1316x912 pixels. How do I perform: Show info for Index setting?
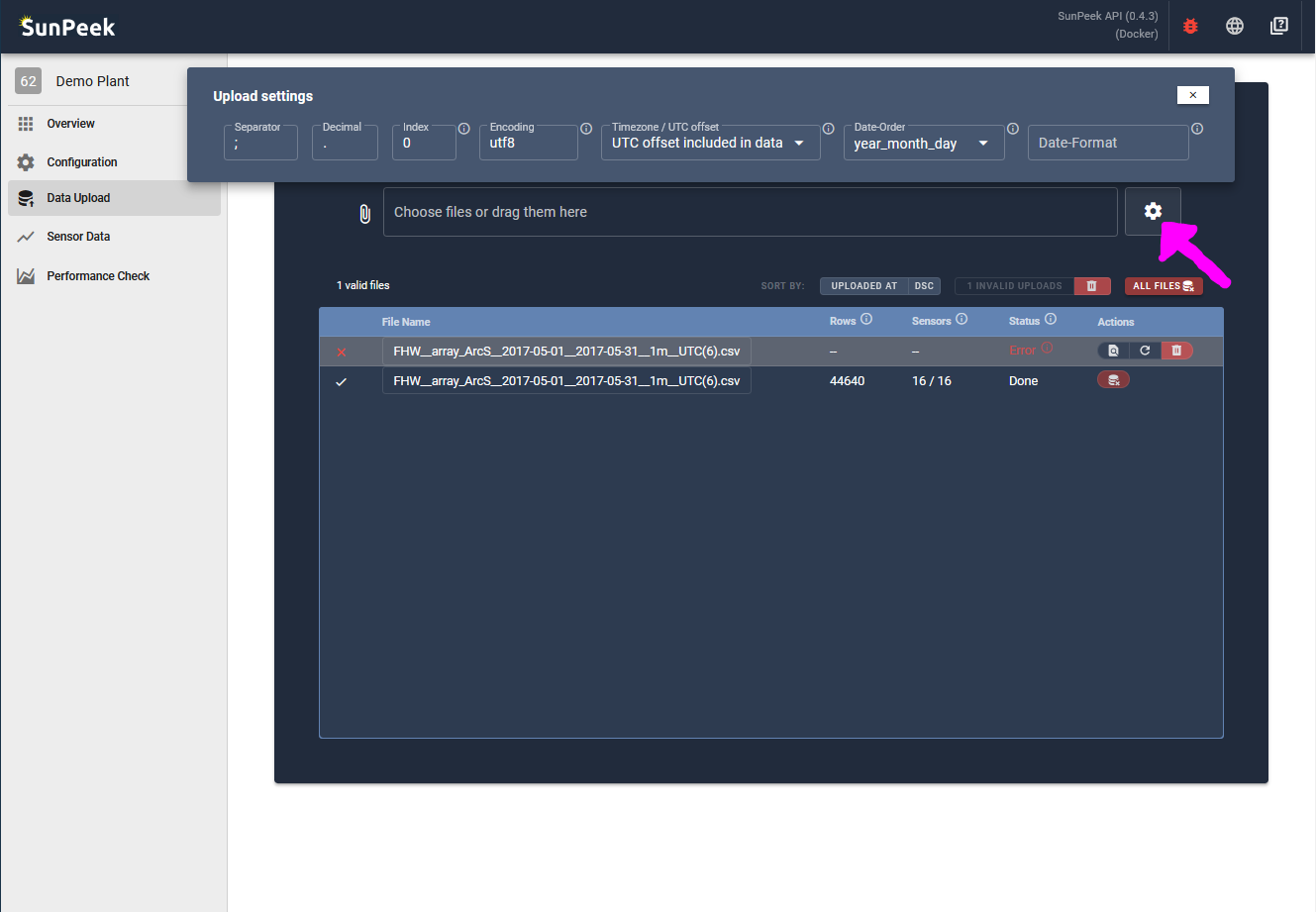[463, 129]
